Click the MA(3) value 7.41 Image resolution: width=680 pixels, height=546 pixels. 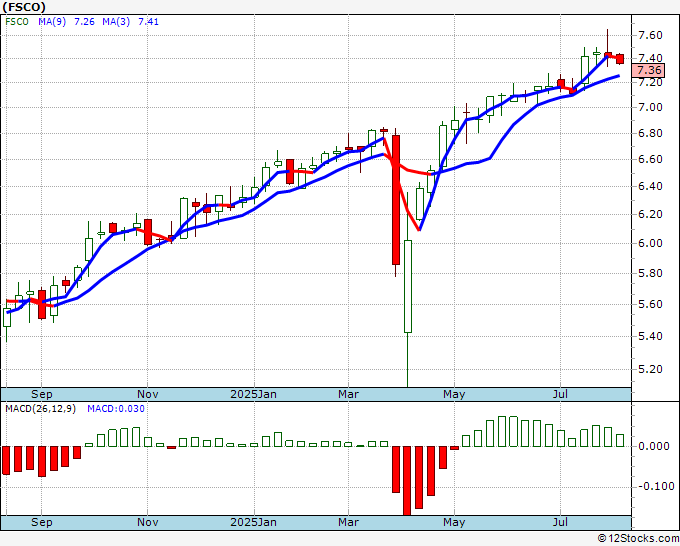click(148, 21)
